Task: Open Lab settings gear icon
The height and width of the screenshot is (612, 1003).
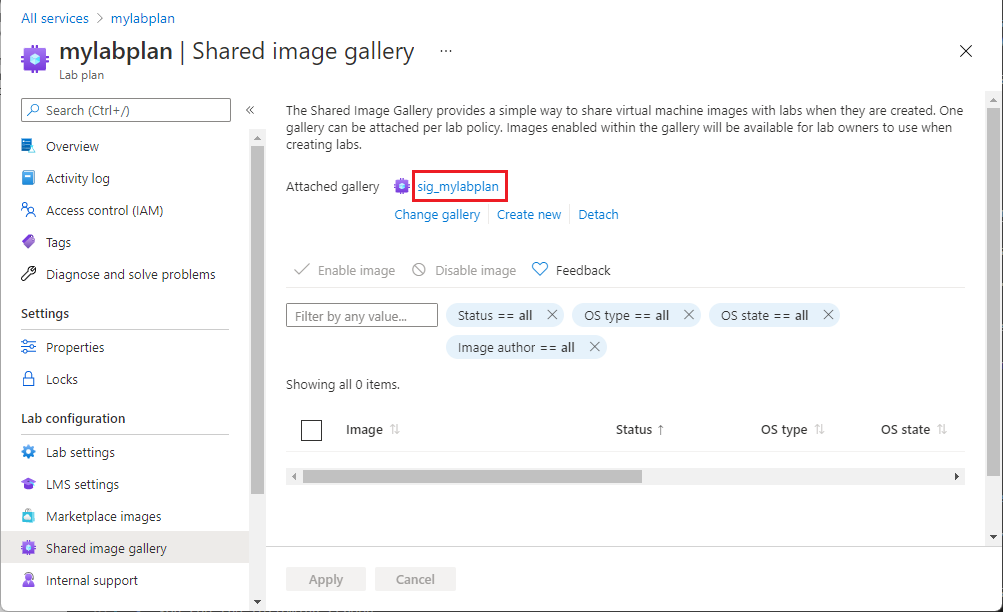Action: click(x=28, y=452)
